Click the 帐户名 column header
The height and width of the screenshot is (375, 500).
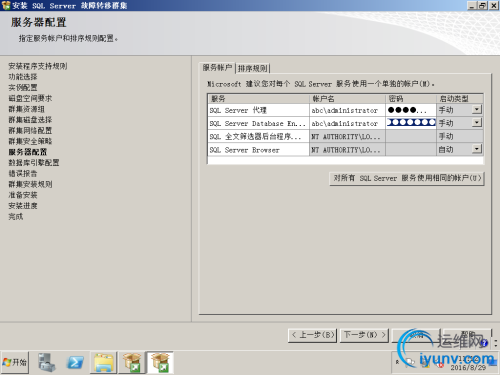point(347,99)
